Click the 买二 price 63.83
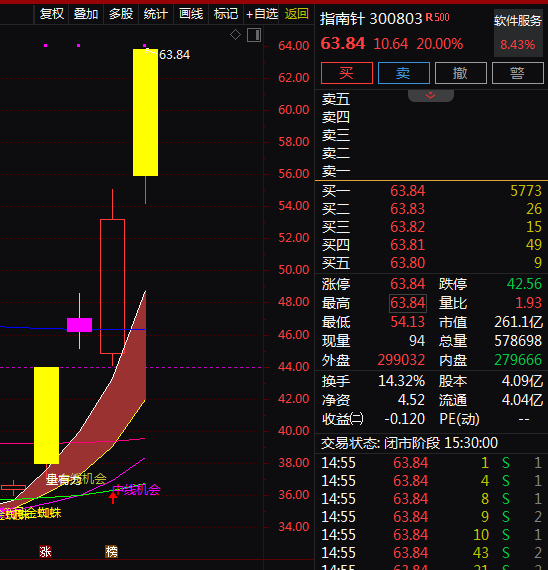 coord(408,209)
